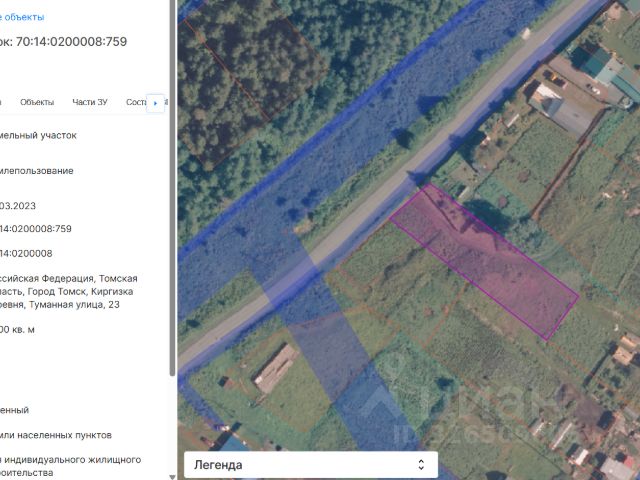640x480 pixels.
Task: Select the land category text населенных пунктов
Action: pos(64,435)
